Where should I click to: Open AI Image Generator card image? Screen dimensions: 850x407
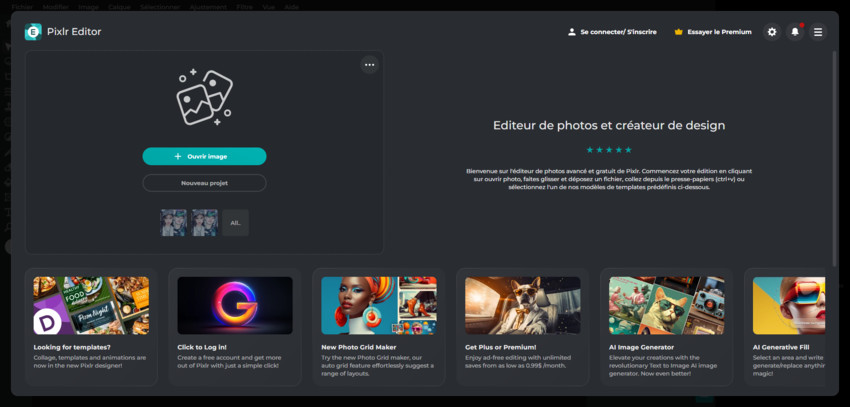[667, 306]
